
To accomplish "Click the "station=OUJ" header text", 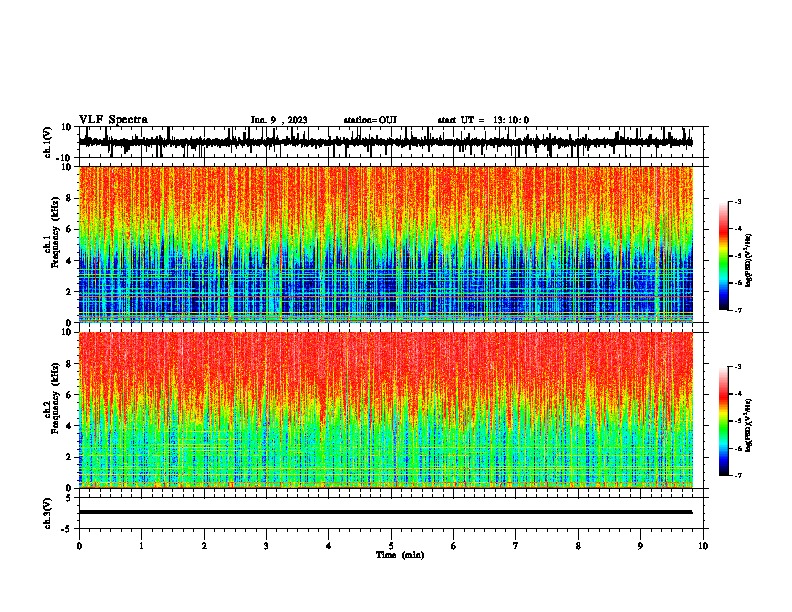I will [x=370, y=120].
